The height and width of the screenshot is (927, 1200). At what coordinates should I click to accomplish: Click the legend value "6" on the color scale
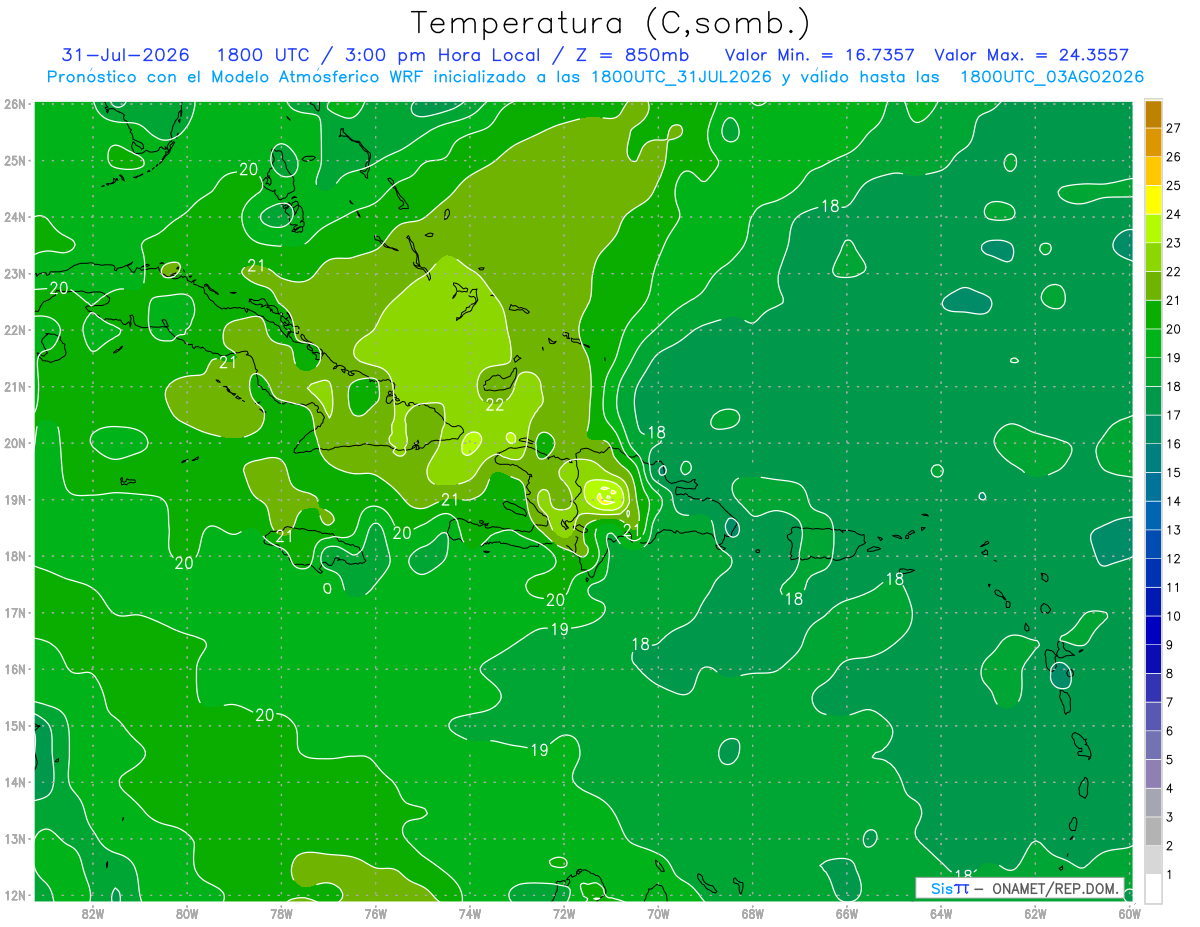click(1170, 731)
